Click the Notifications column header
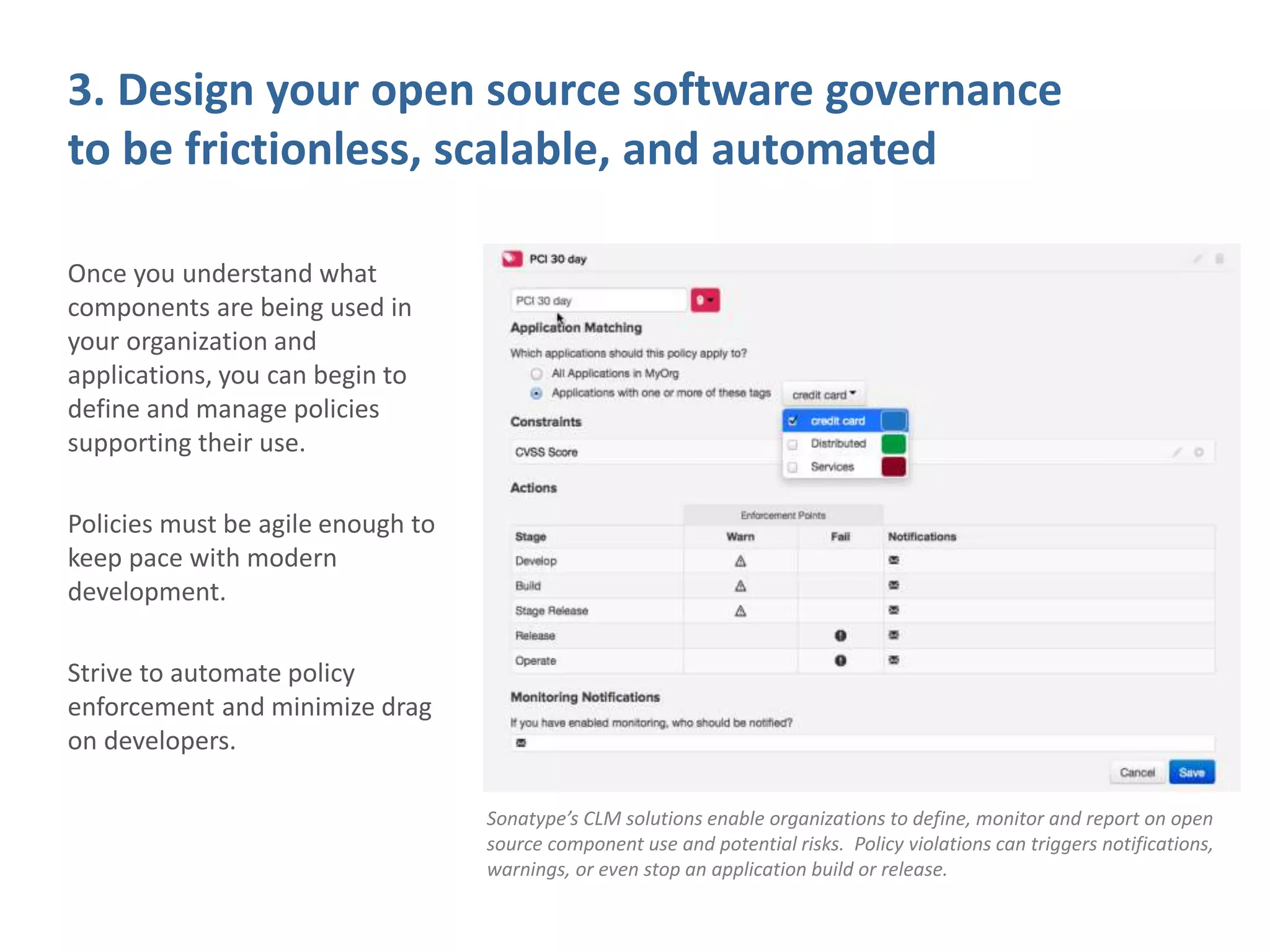 [922, 537]
